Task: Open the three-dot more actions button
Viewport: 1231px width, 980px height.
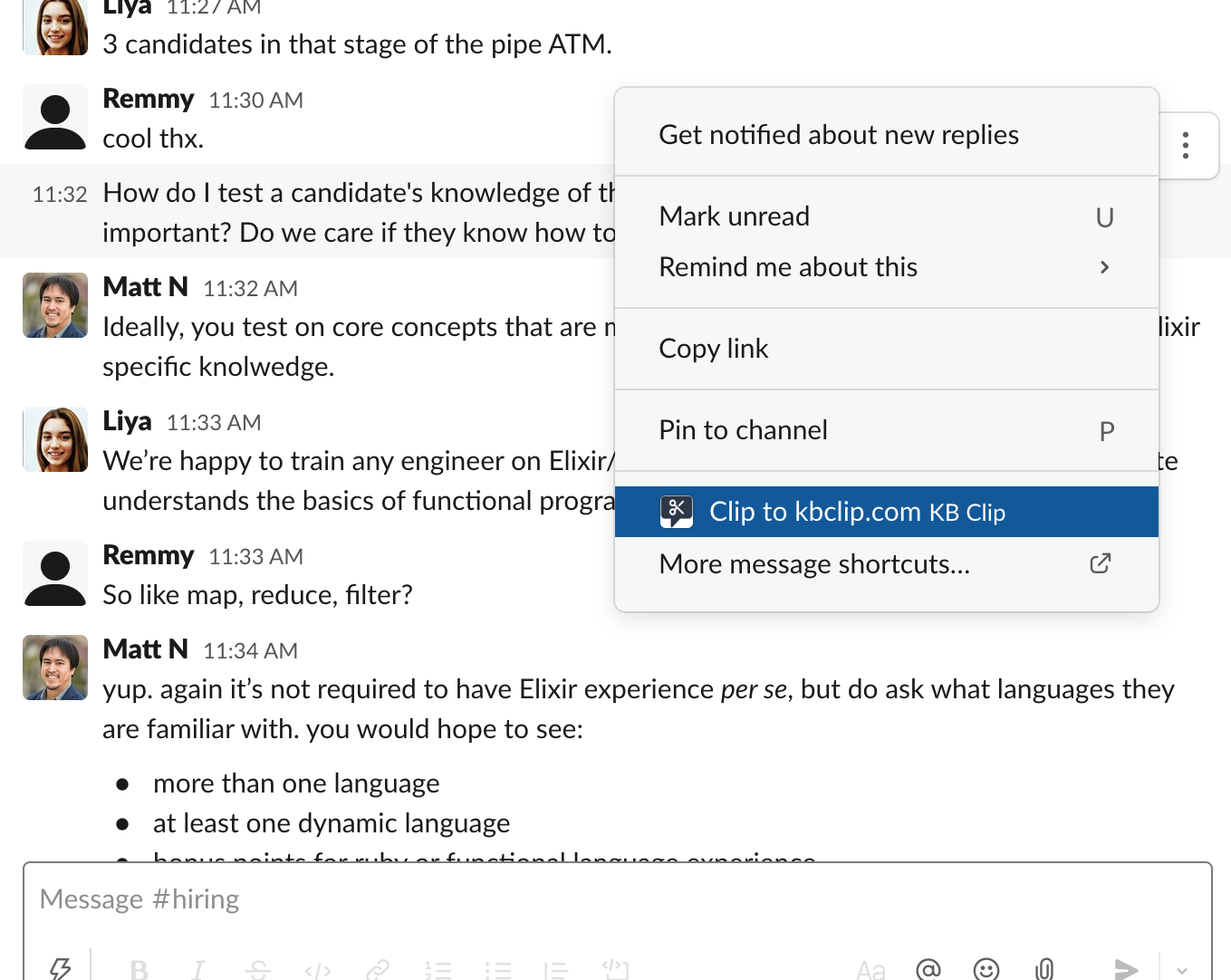Action: click(x=1185, y=146)
